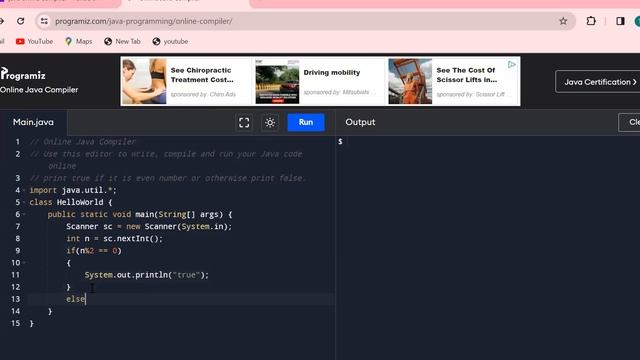
Task: Open the browser extensions puzzle icon
Action: click(x=591, y=21)
